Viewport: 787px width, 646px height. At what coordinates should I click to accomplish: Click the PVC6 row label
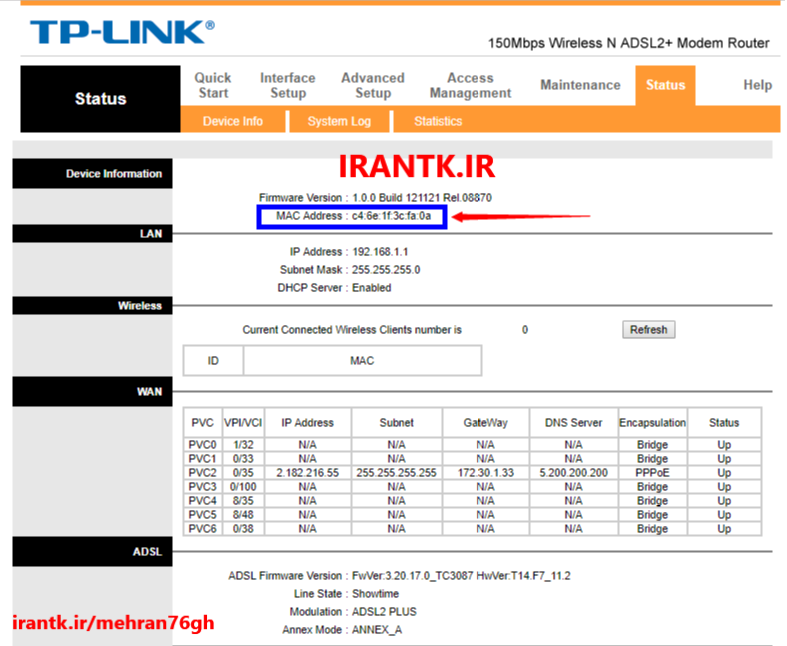pos(202,529)
